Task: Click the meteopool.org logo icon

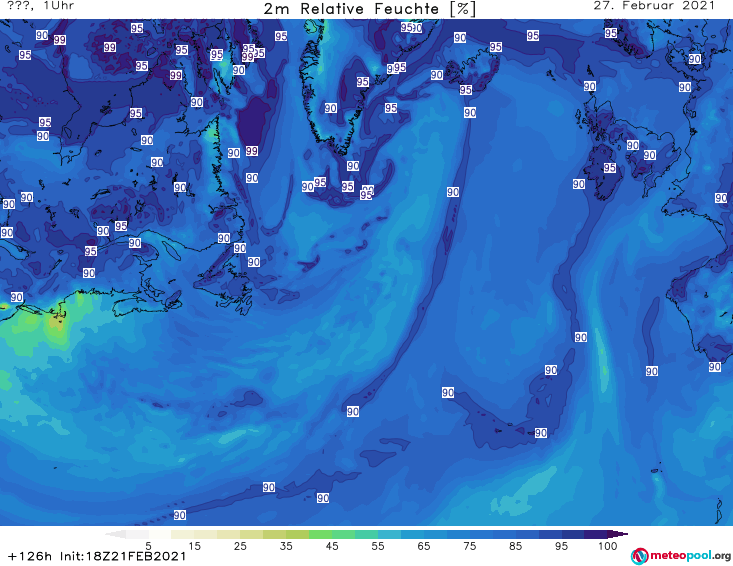Action: point(639,556)
